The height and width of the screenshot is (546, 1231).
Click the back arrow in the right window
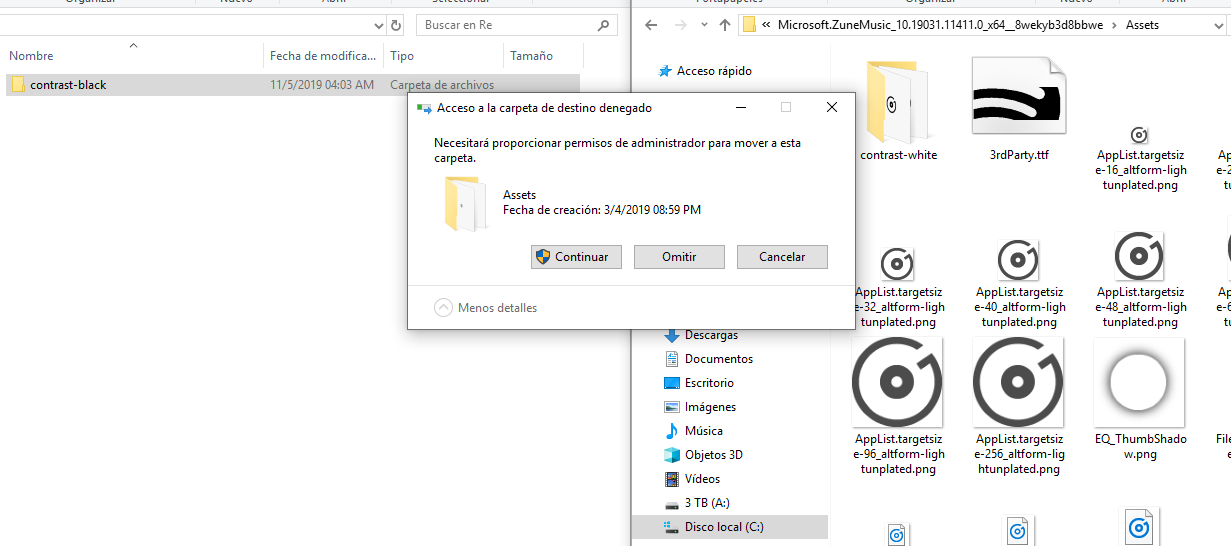[651, 25]
